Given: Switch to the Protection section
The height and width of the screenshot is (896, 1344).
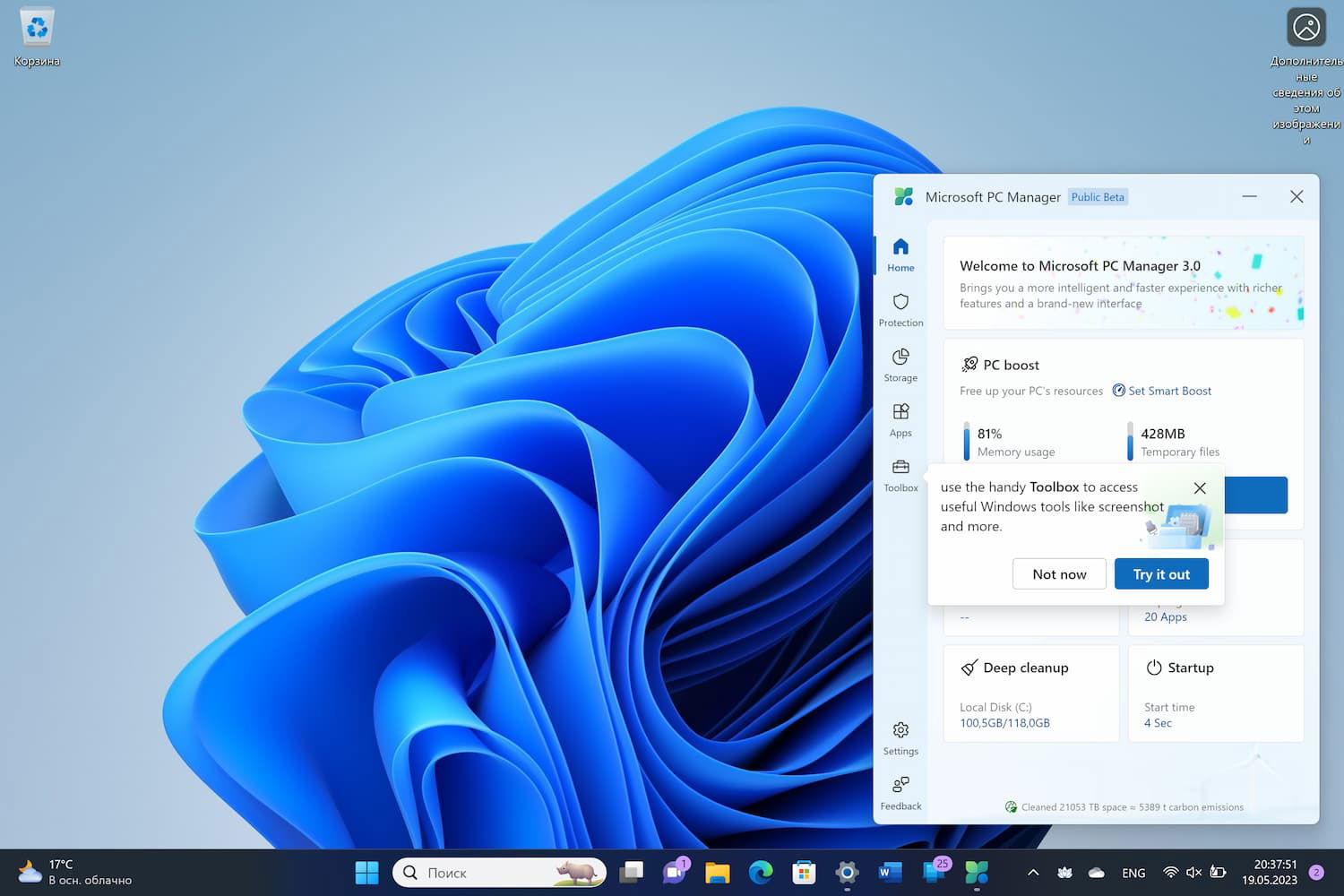Looking at the screenshot, I should [x=900, y=310].
